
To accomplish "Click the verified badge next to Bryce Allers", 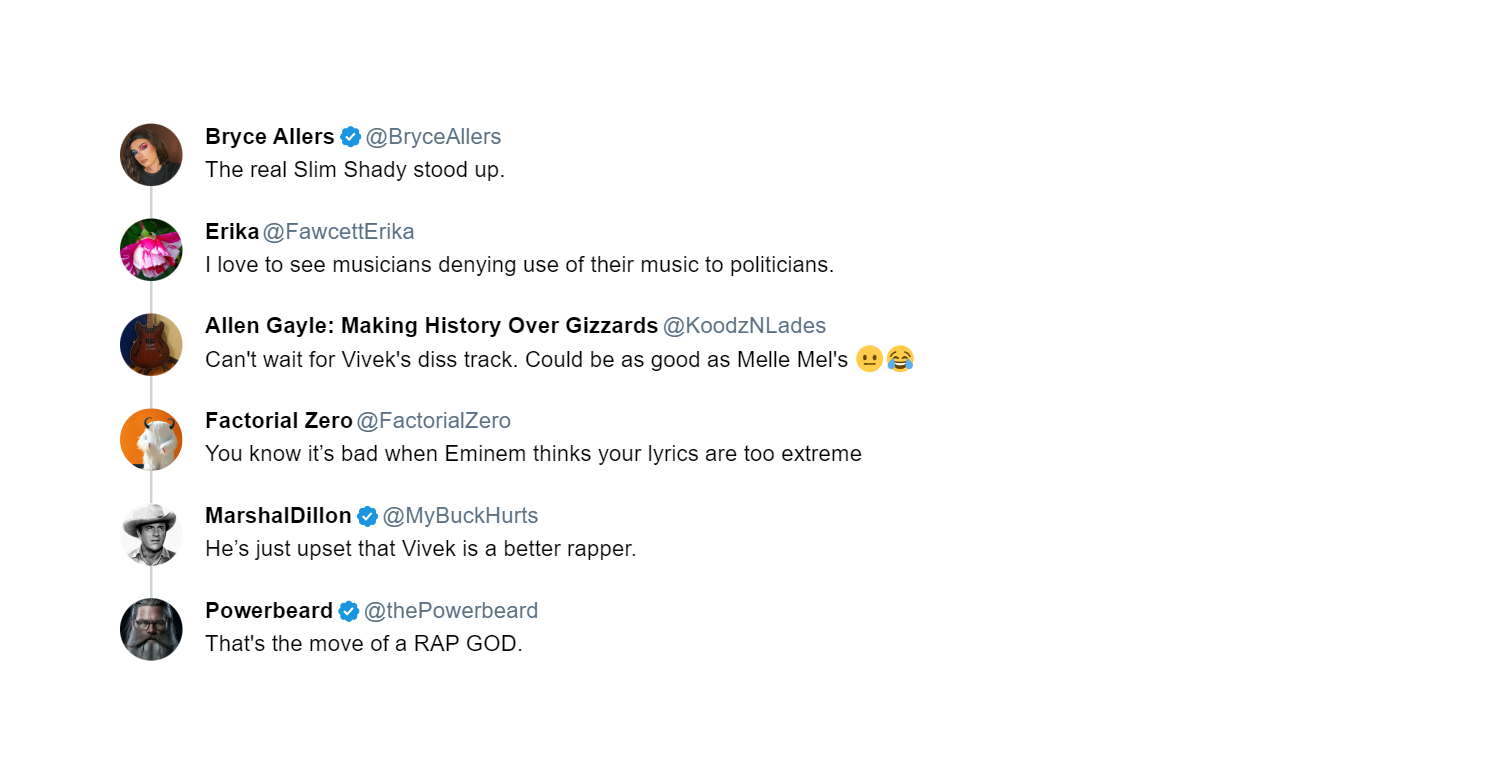I will 350,137.
